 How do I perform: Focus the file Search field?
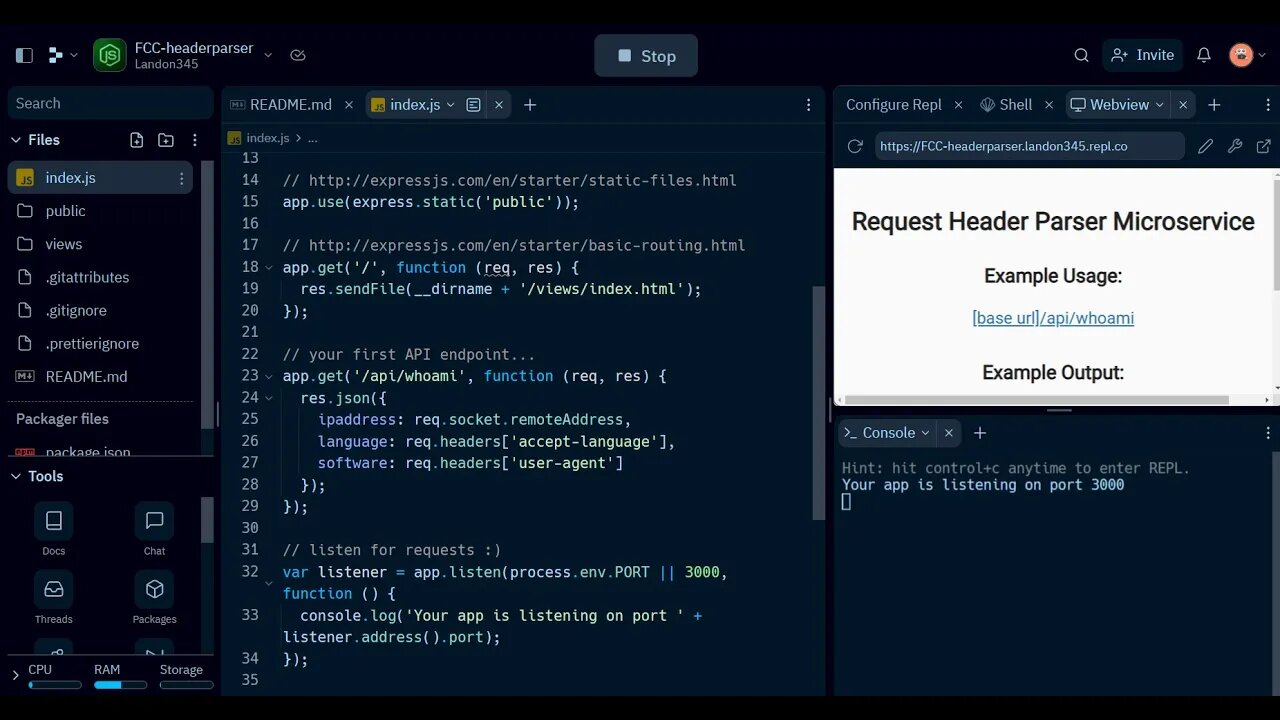coord(110,103)
